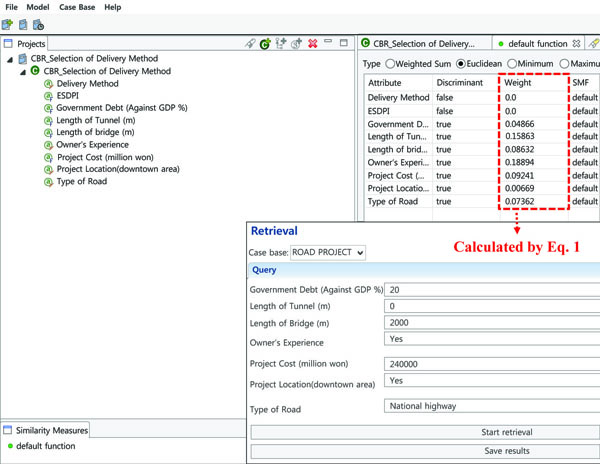
Task: Collapse the CBR_Selection concept node
Action: pyautogui.click(x=23, y=72)
